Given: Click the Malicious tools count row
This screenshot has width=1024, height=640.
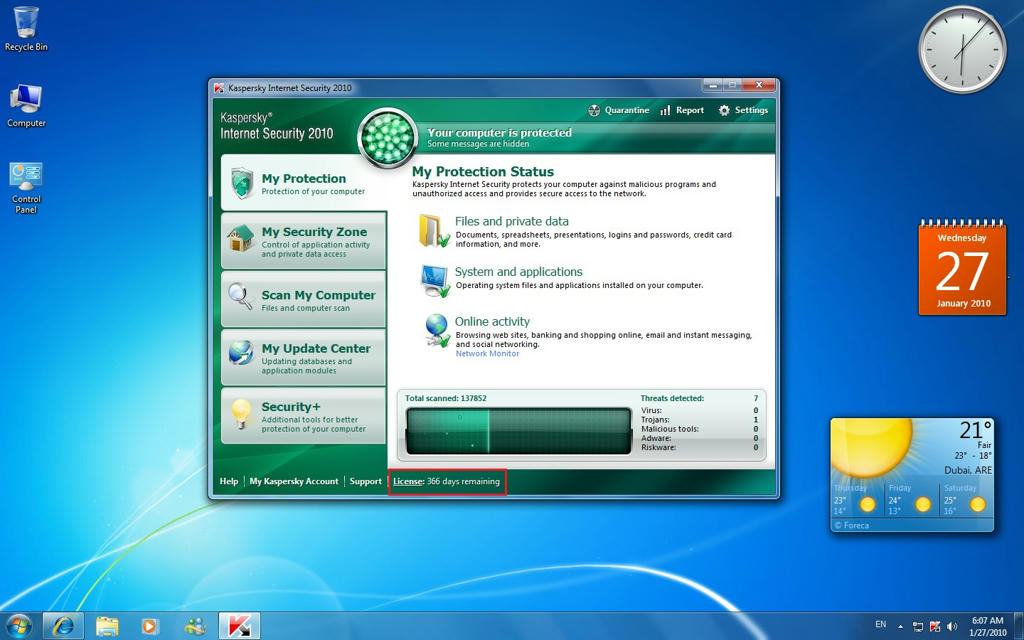Looking at the screenshot, I should (699, 429).
